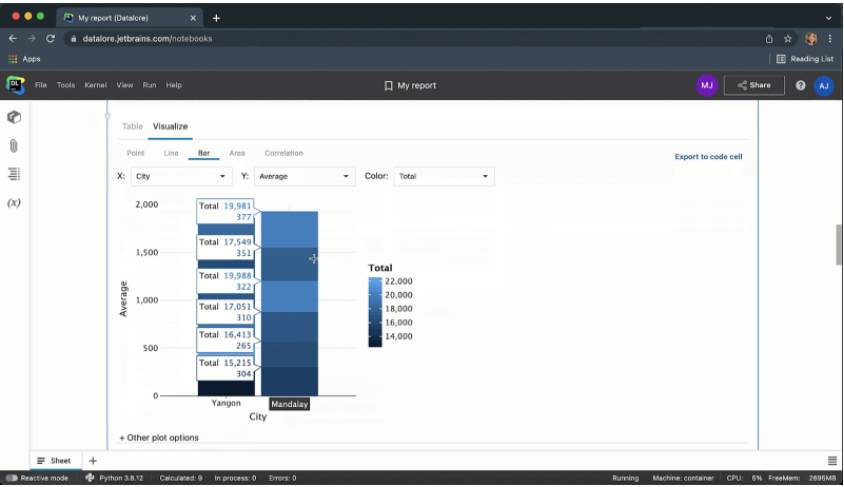
Task: Bookmark page with the star icon
Action: point(788,39)
